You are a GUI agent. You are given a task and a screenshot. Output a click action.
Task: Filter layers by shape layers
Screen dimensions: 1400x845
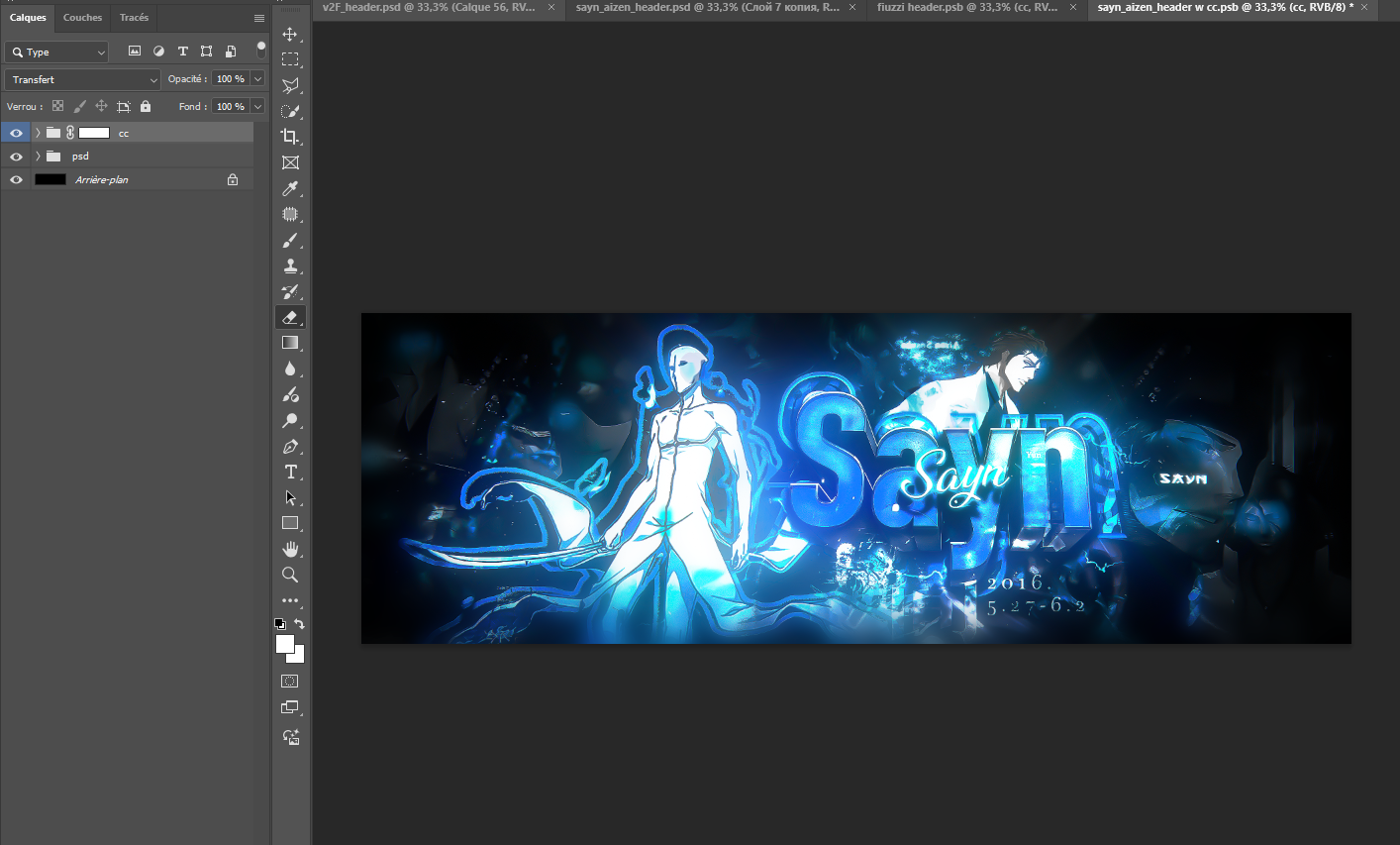coord(206,52)
